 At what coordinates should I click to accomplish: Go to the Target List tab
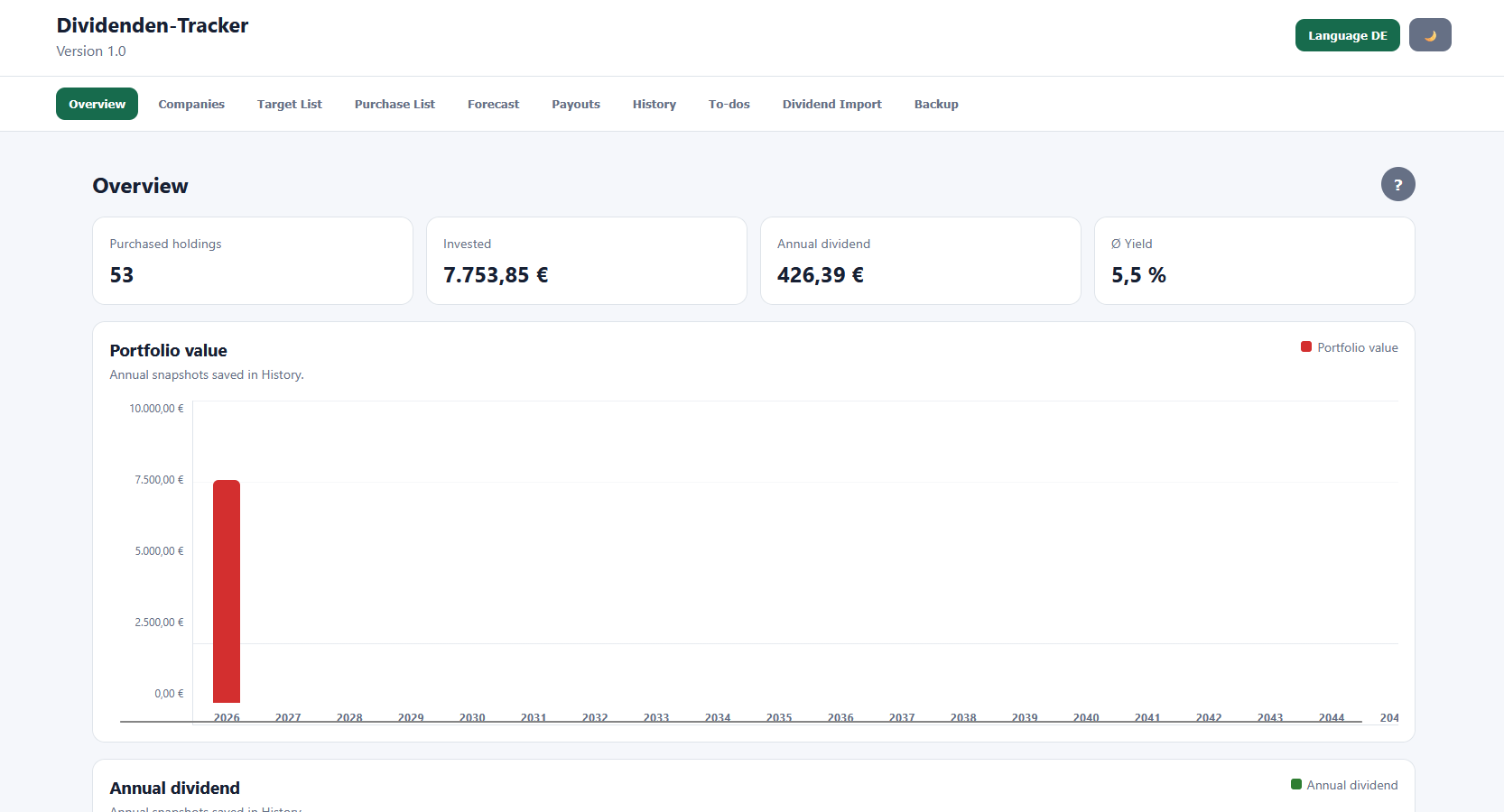tap(290, 104)
